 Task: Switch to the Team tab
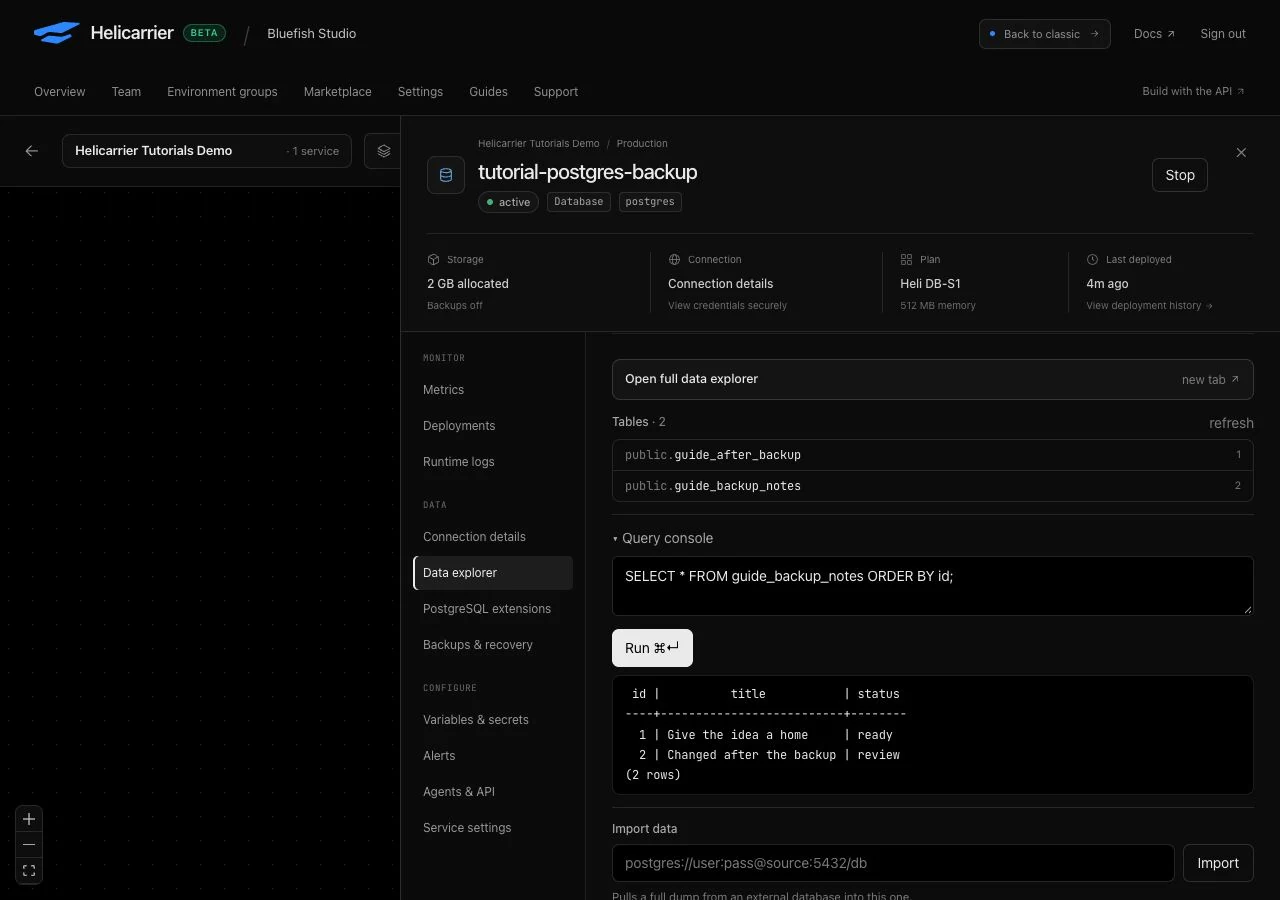(x=126, y=92)
